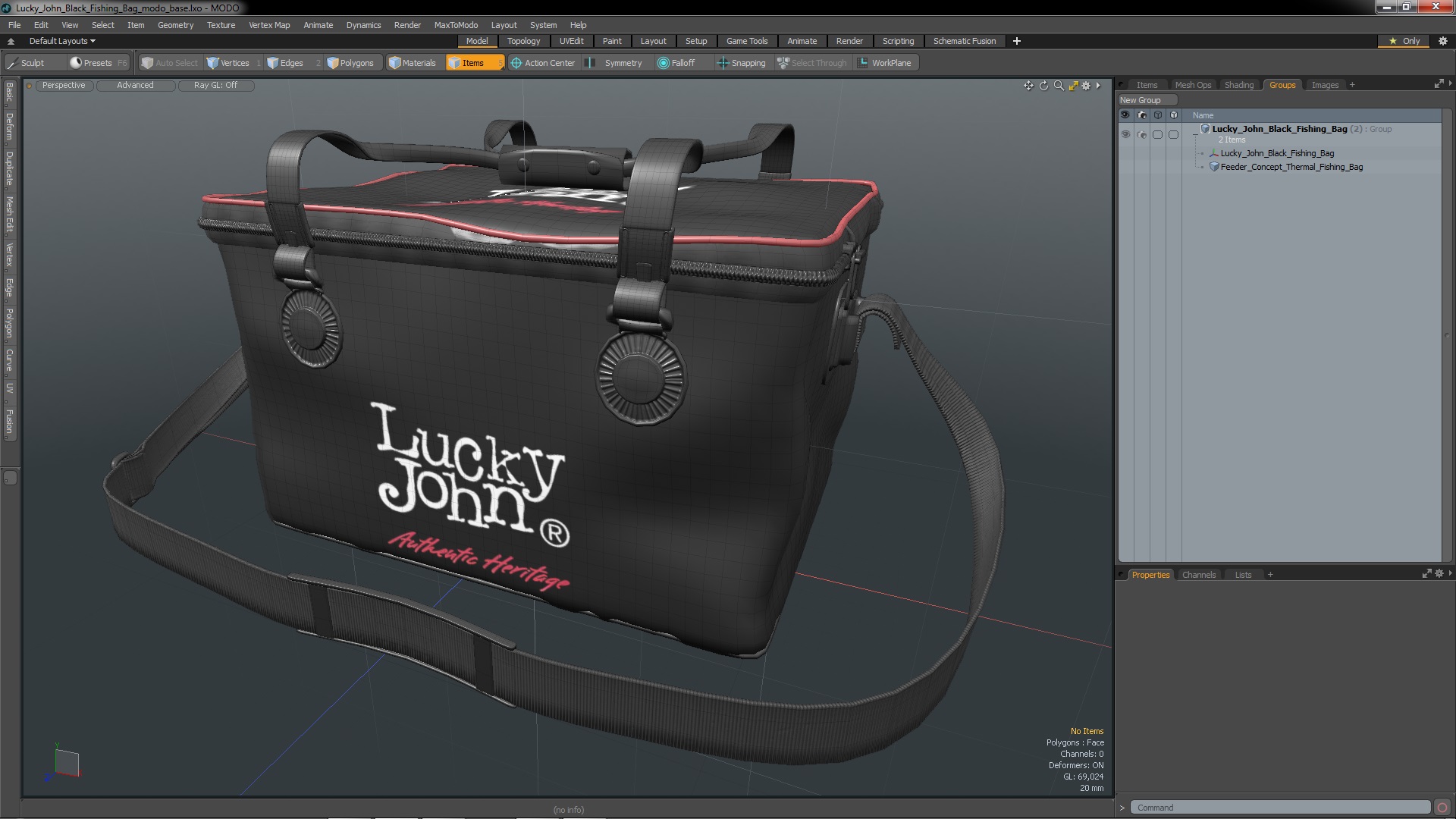Click render camera column header icon
This screenshot has height=819, width=1456.
tap(1141, 115)
